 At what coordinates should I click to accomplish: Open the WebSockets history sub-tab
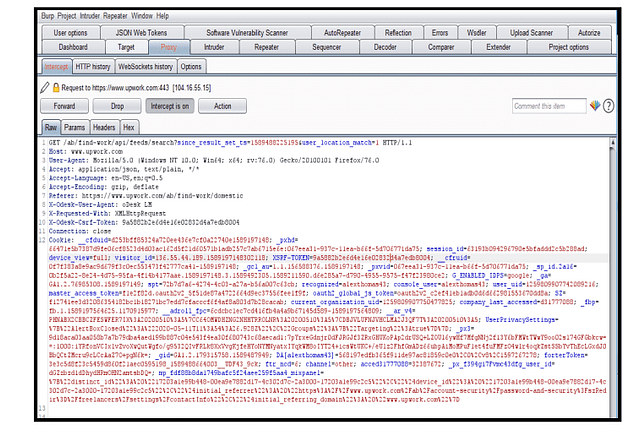pyautogui.click(x=145, y=67)
